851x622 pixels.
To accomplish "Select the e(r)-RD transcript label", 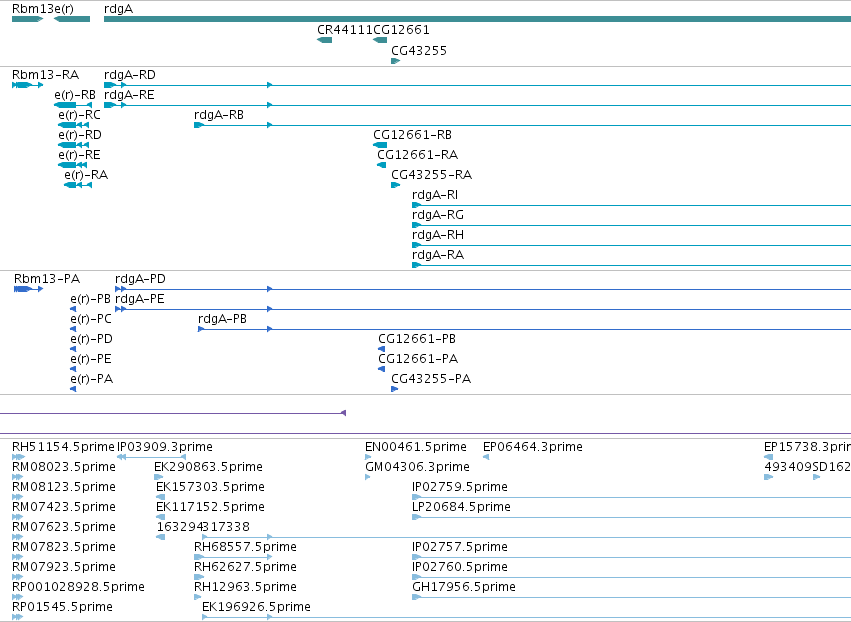I will [80, 135].
